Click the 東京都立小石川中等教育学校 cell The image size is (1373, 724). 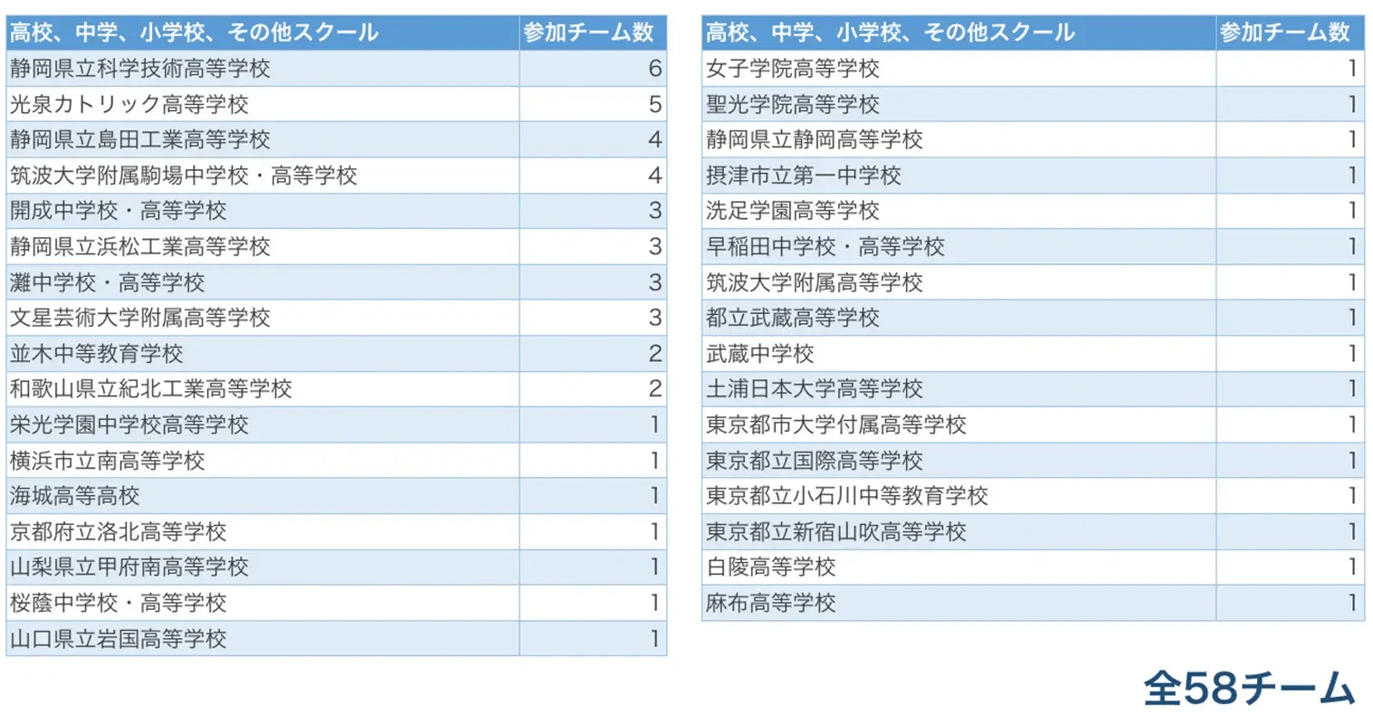[846, 496]
